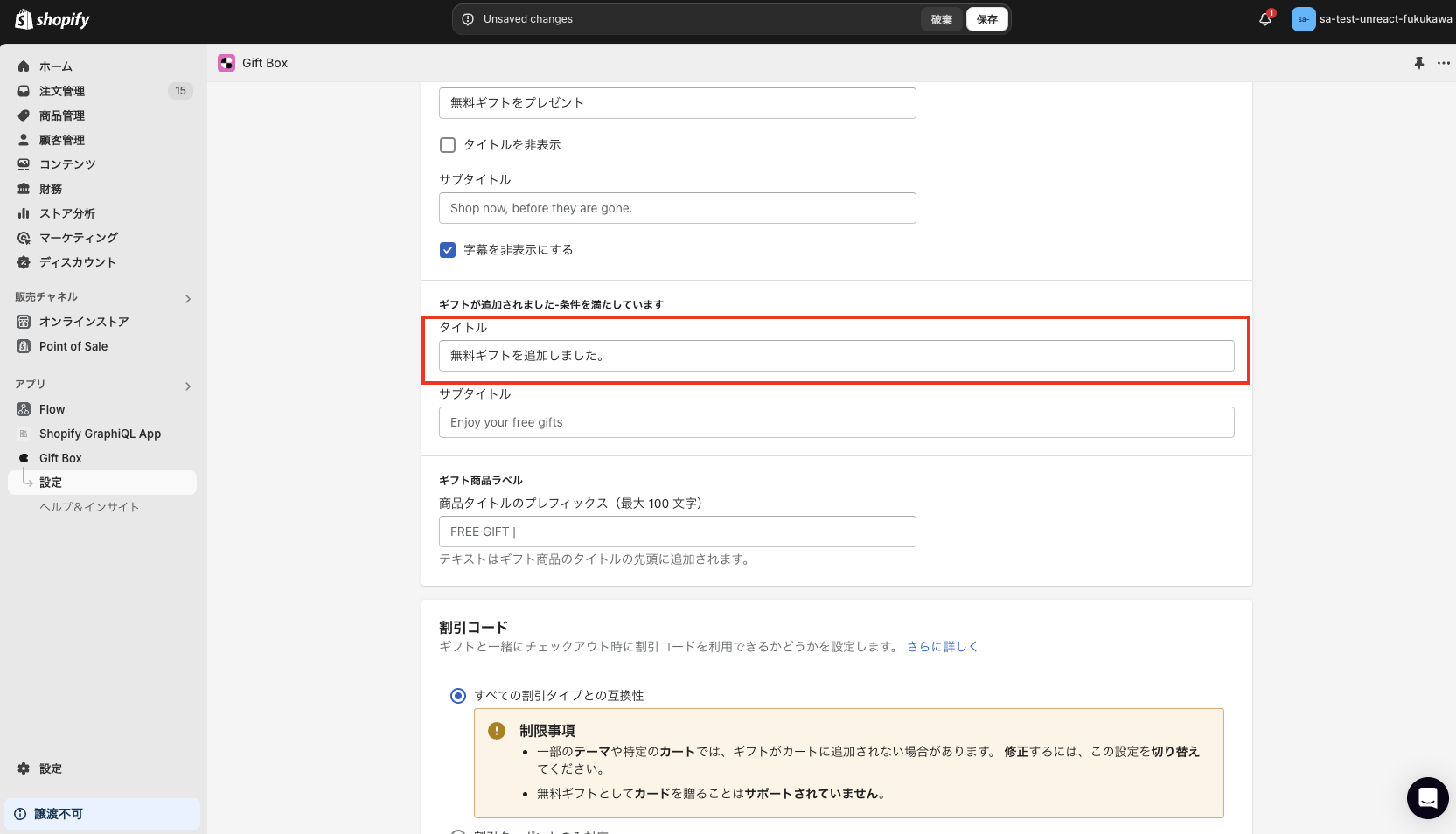Click the FREE GIFT prefix input field
The image size is (1456, 834).
pyautogui.click(x=677, y=531)
